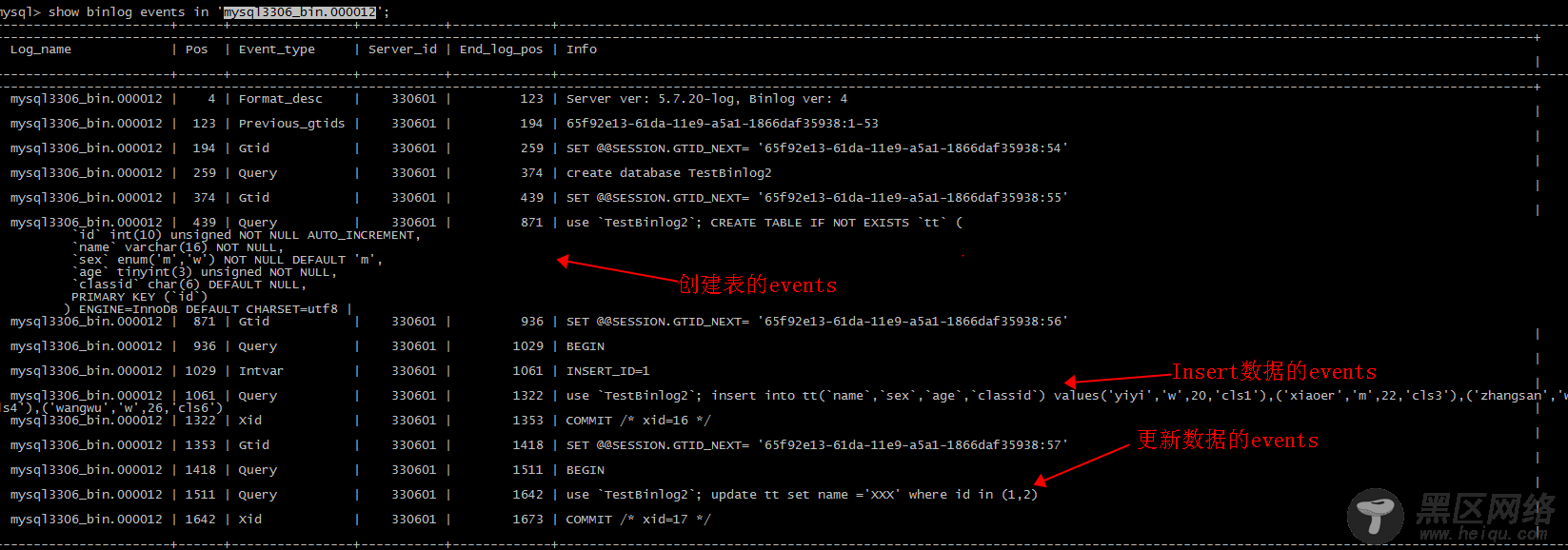
Task: Click the 'Info' column header
Action: (x=582, y=49)
